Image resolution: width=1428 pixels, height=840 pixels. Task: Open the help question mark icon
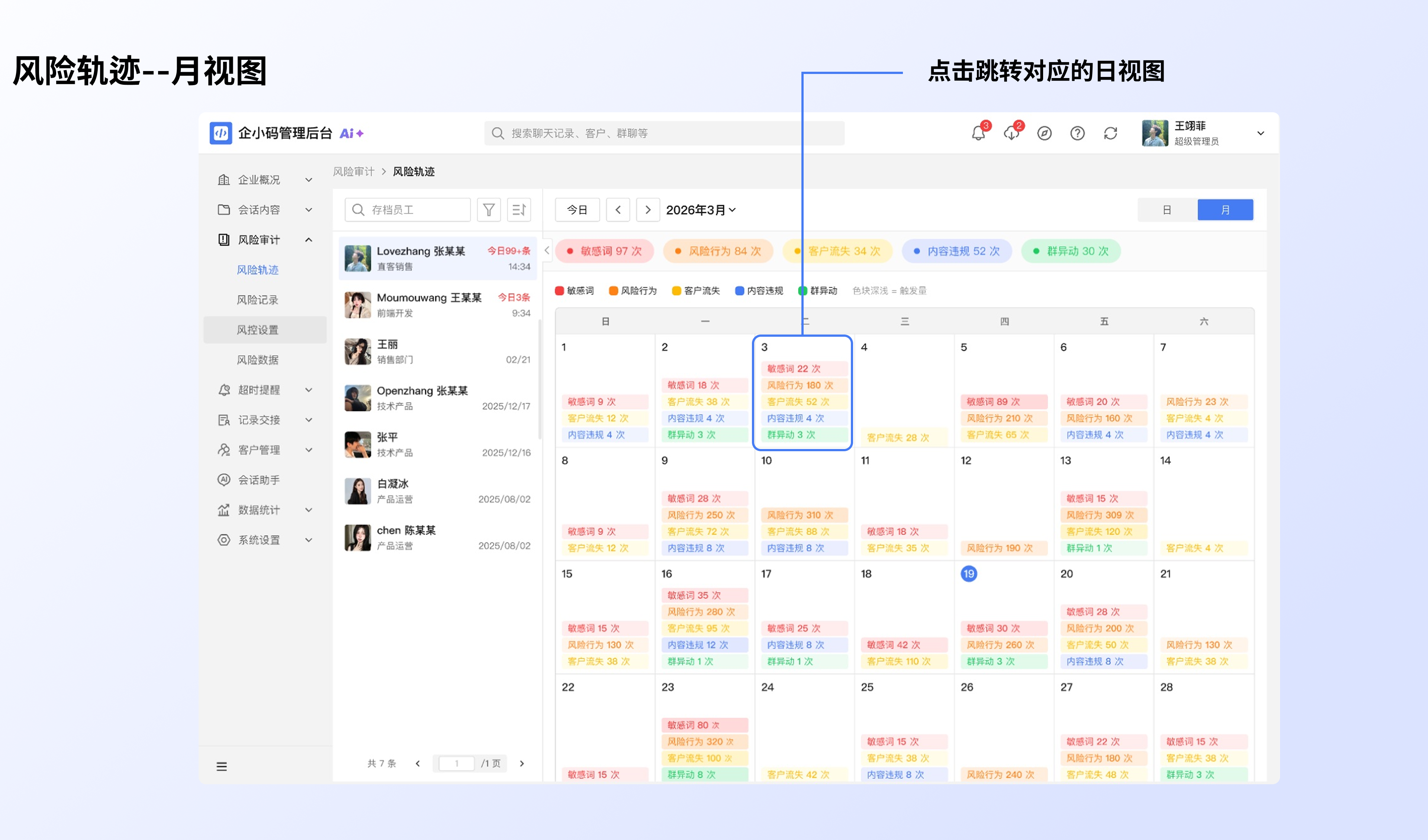pos(1077,133)
